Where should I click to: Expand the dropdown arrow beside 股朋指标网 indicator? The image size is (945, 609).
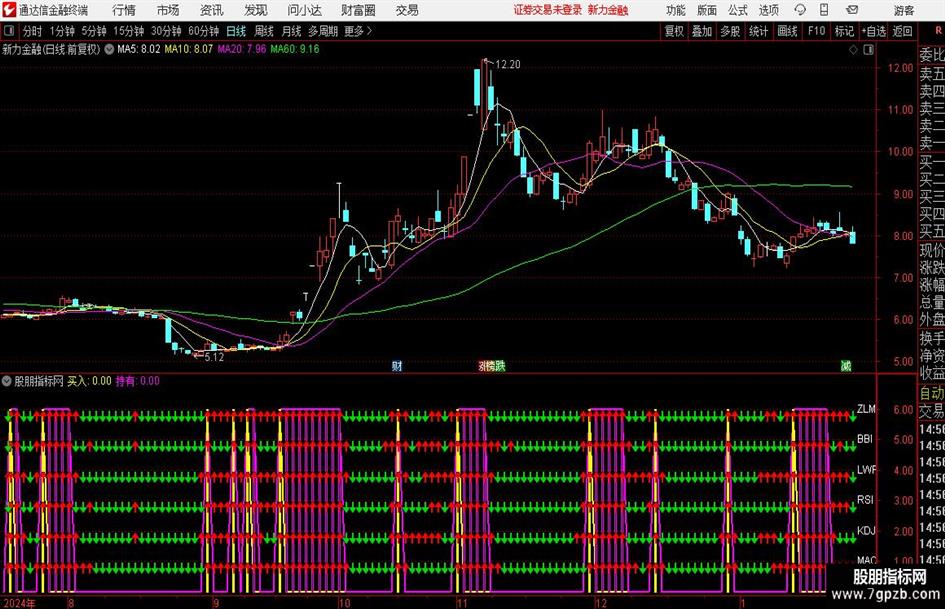pos(7,381)
